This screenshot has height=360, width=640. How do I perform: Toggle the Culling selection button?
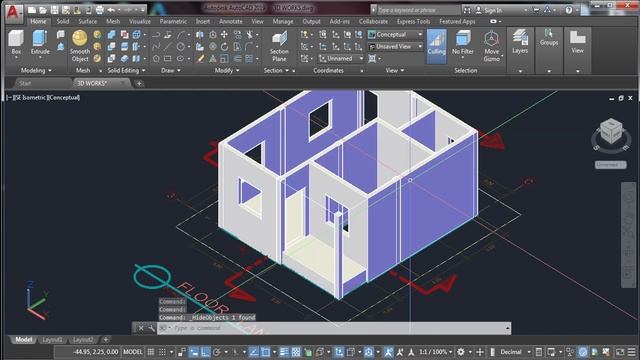(436, 46)
